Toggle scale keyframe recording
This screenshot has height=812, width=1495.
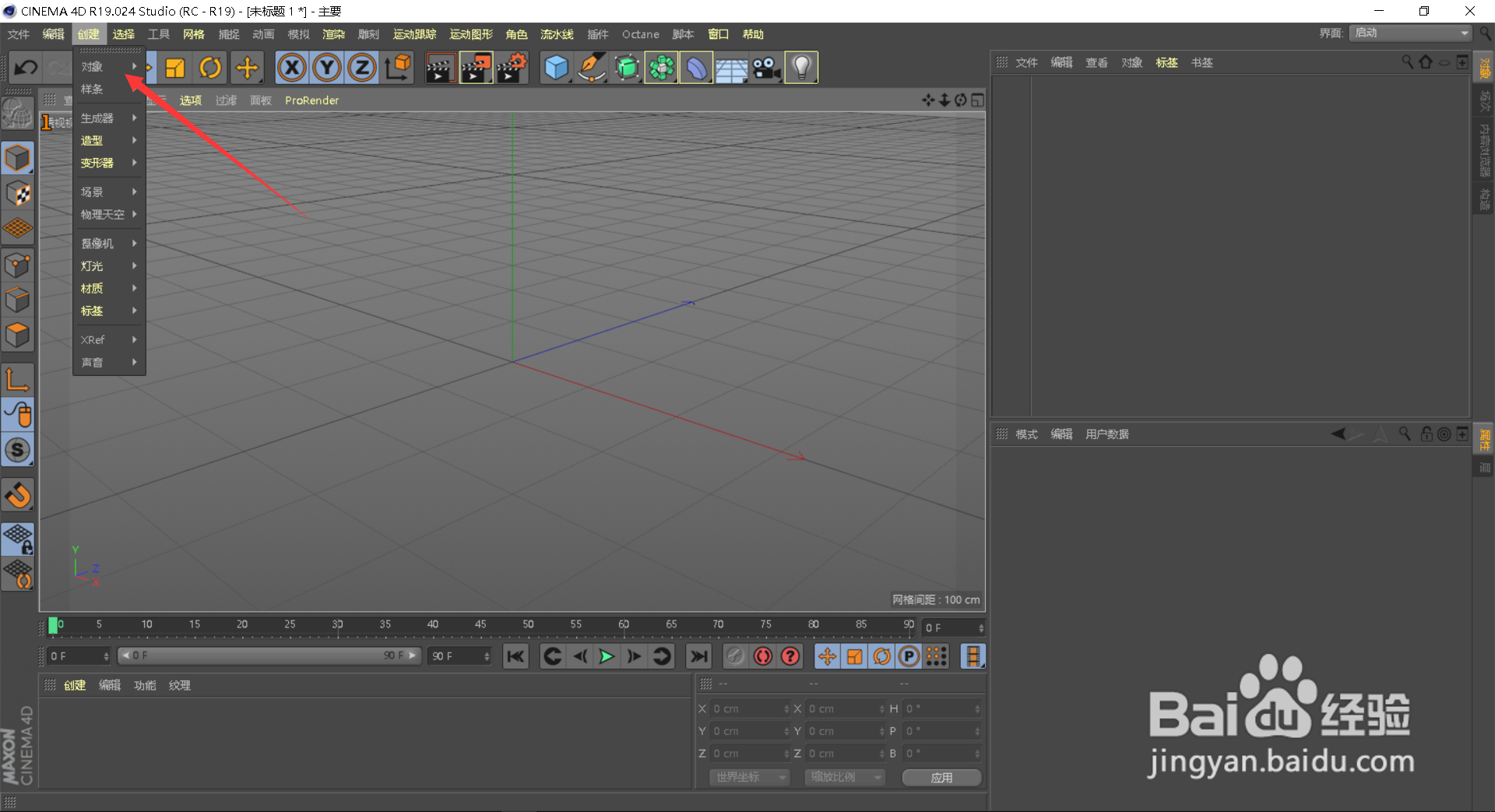854,656
